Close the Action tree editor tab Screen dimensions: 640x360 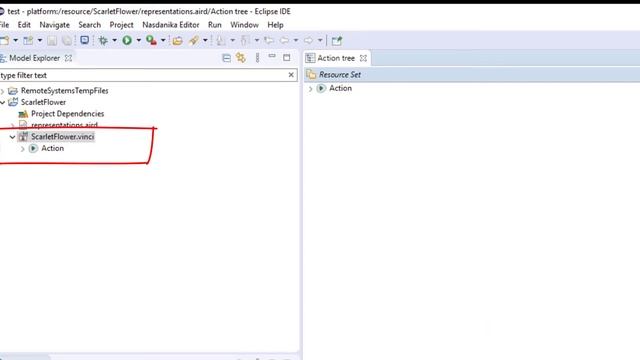(x=363, y=58)
